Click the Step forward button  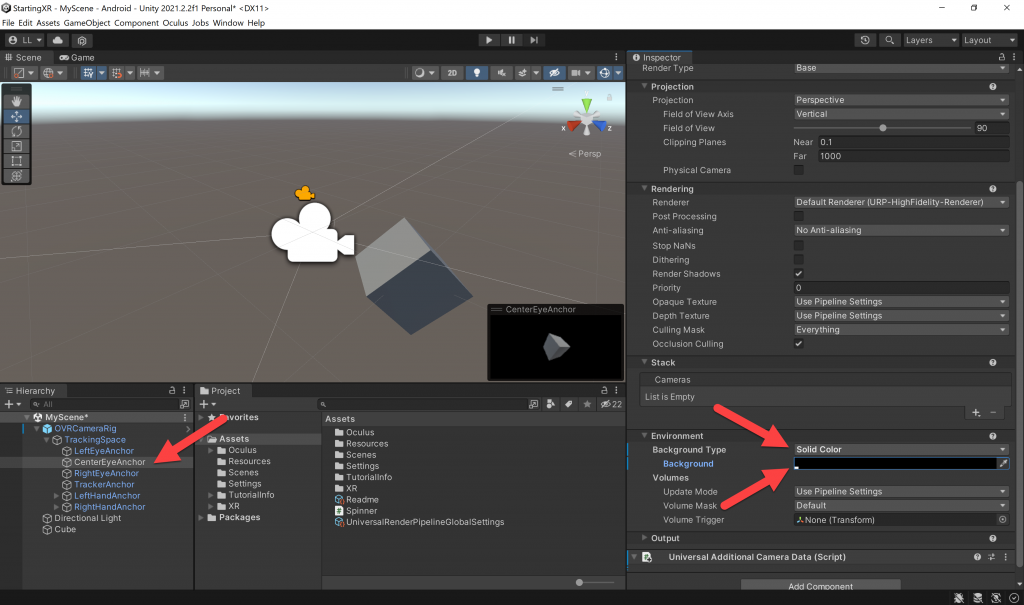534,40
